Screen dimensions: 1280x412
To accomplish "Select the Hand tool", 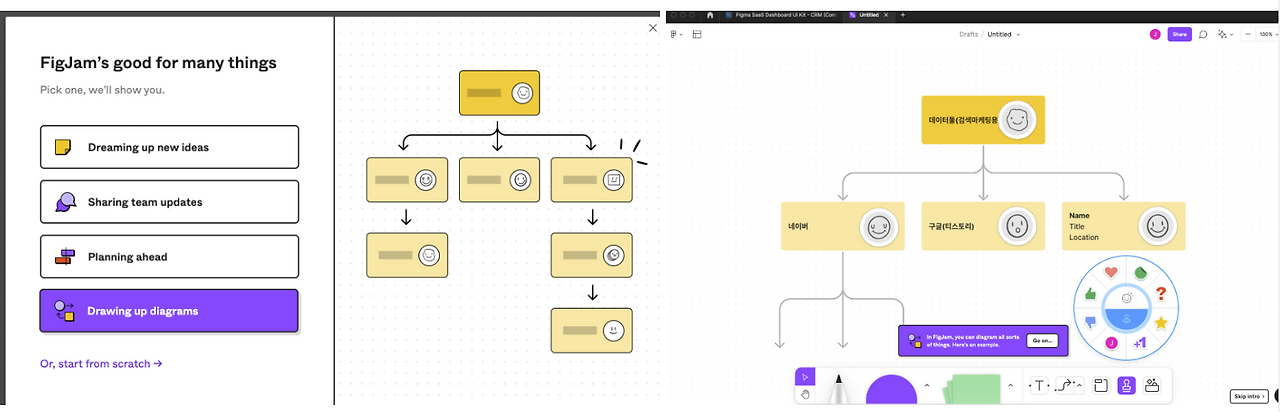I will tap(805, 395).
